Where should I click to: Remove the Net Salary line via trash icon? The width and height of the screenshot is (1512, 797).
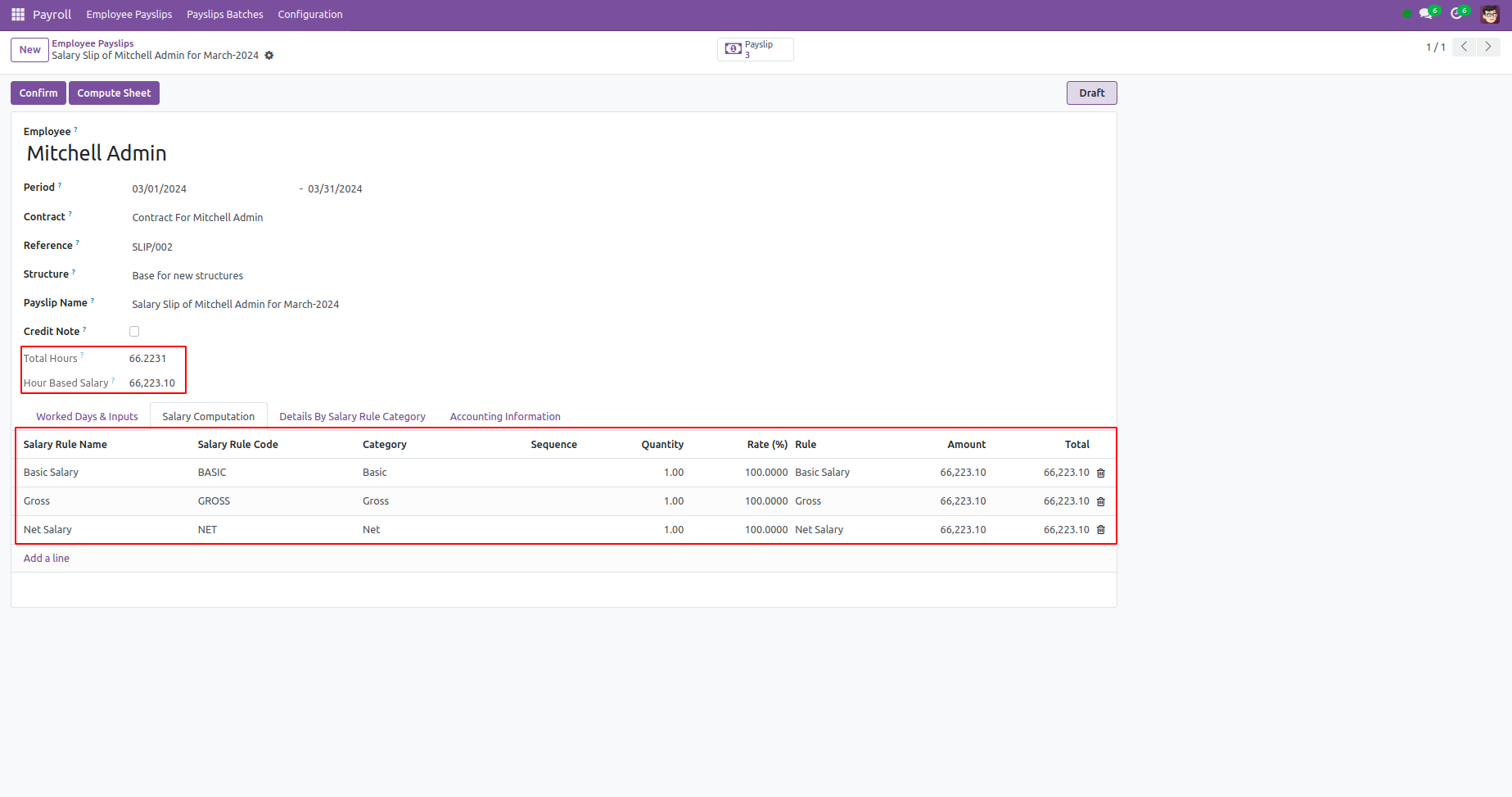1100,531
